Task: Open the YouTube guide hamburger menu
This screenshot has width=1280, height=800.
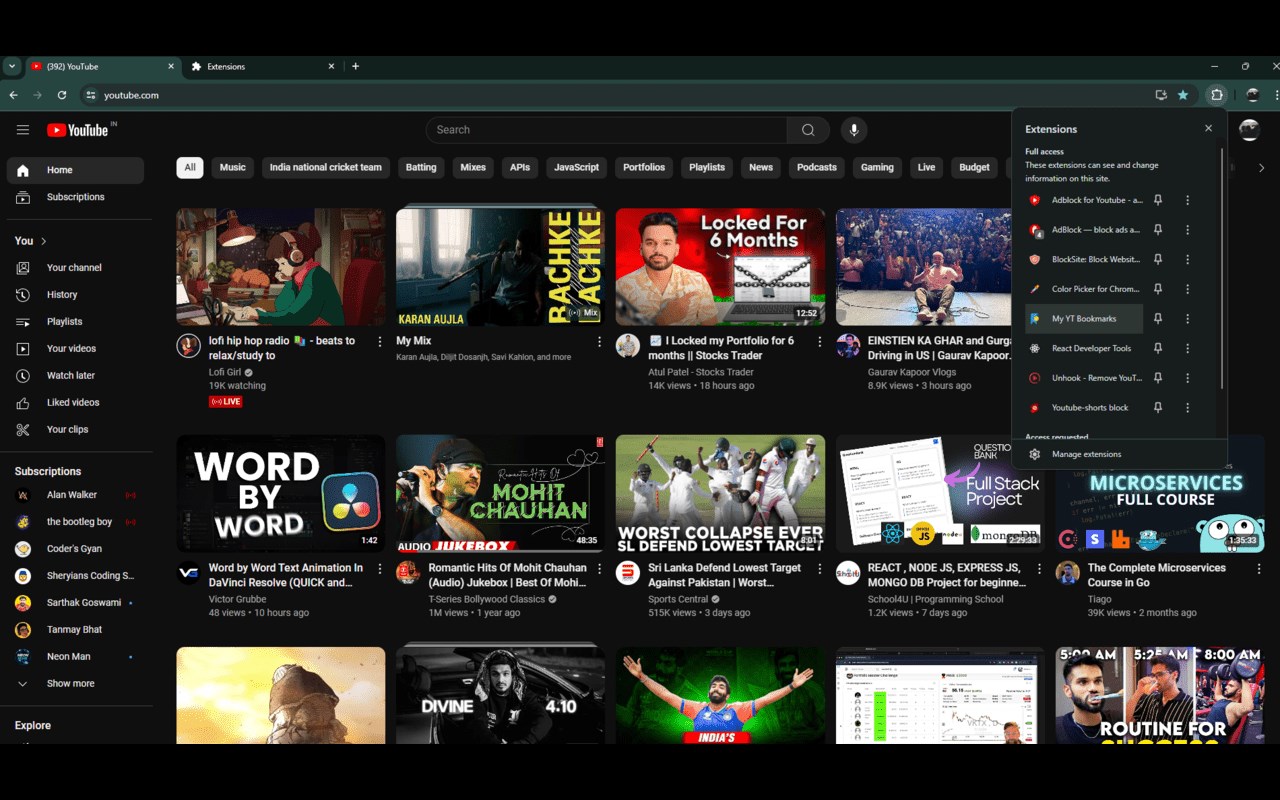Action: 23,130
